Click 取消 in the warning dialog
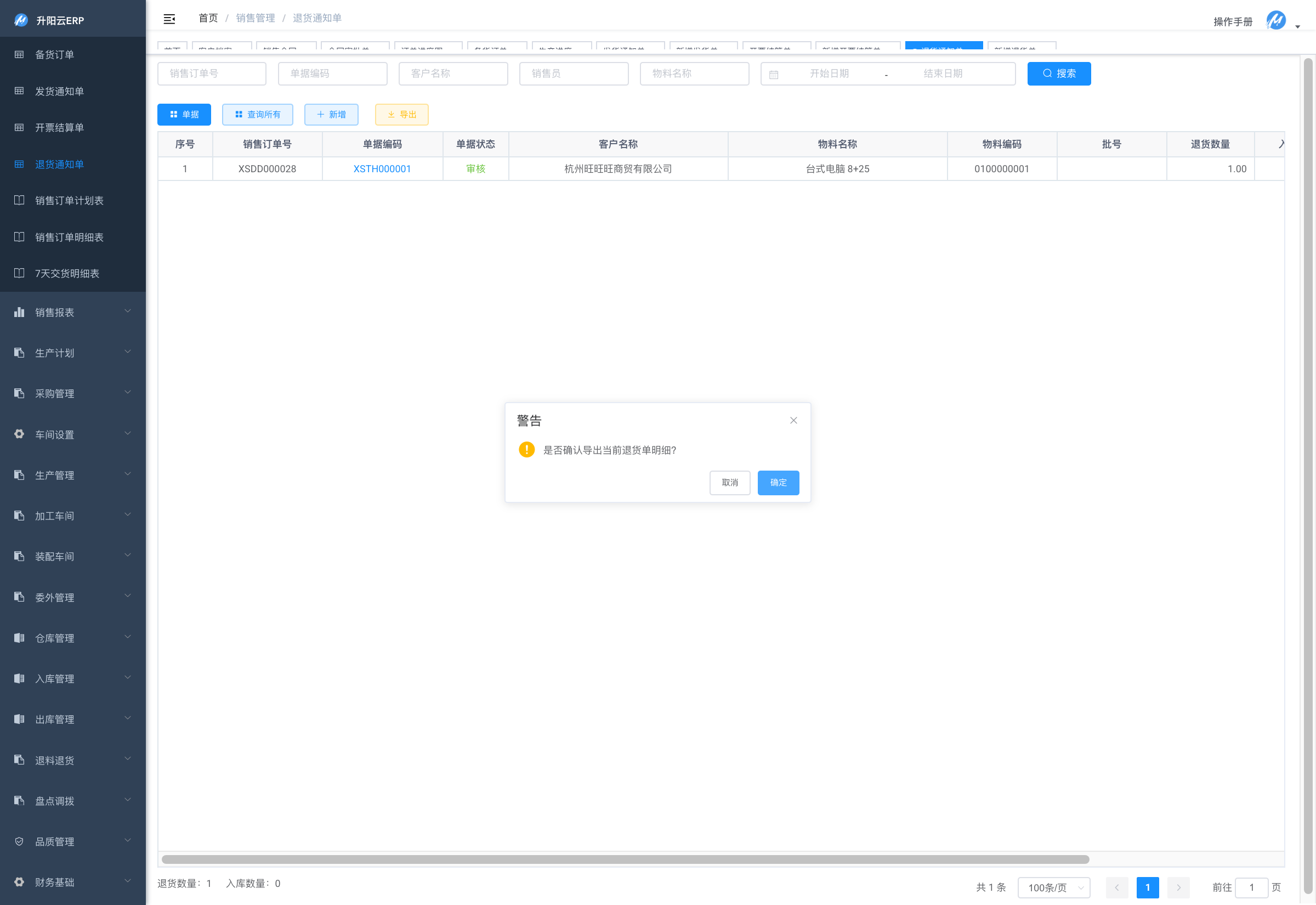Image resolution: width=1316 pixels, height=905 pixels. coord(729,483)
